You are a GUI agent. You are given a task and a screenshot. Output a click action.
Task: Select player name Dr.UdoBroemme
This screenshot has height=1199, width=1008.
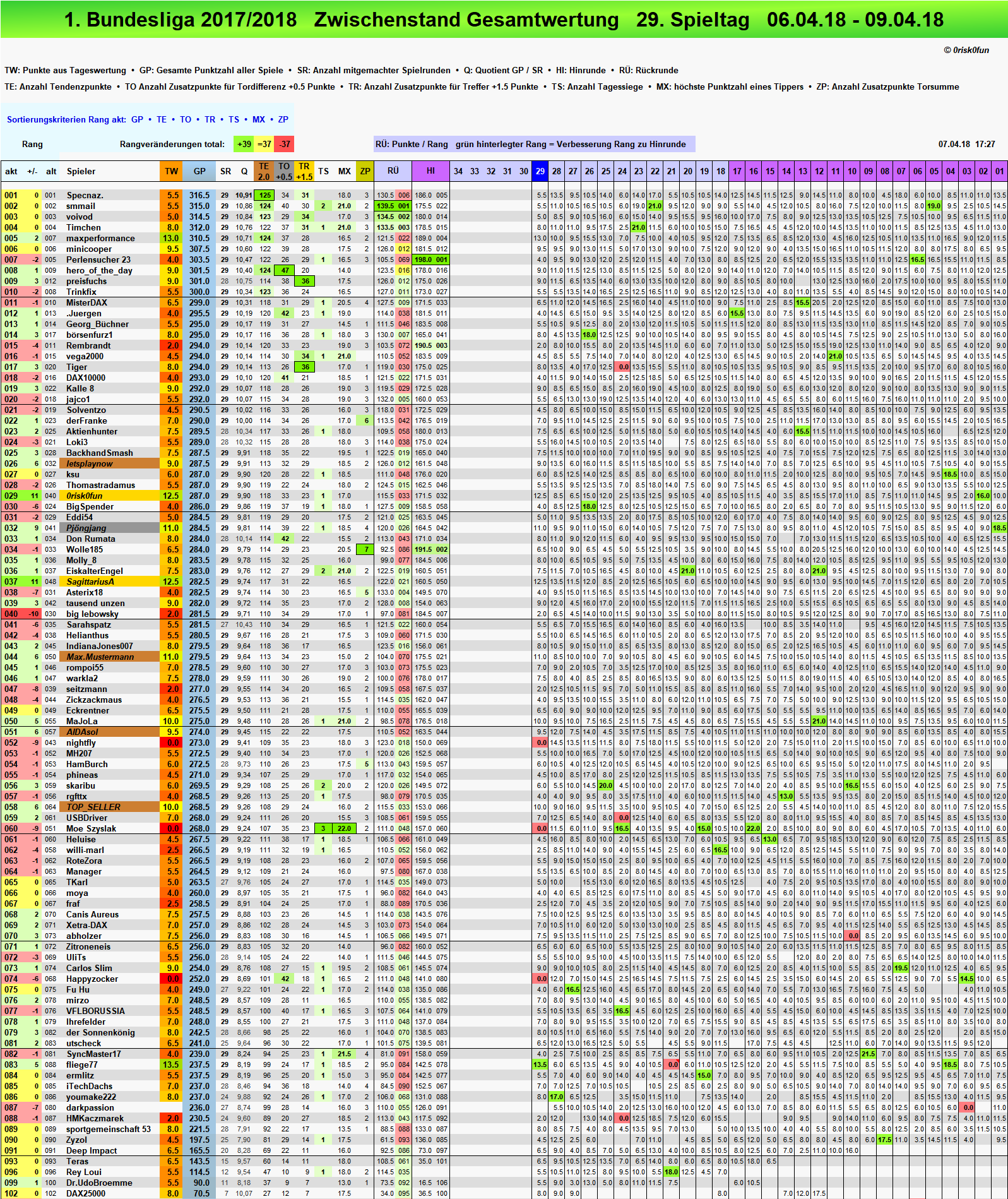tap(99, 1183)
